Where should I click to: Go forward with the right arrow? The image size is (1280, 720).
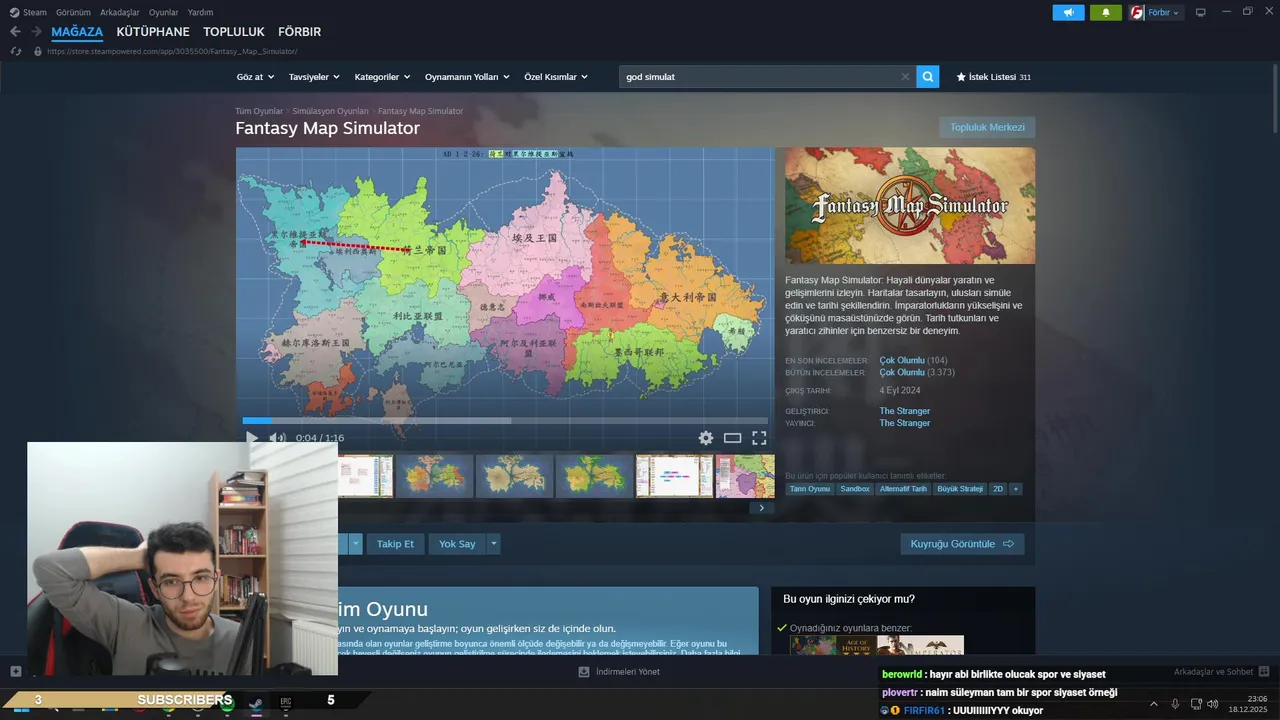point(36,32)
